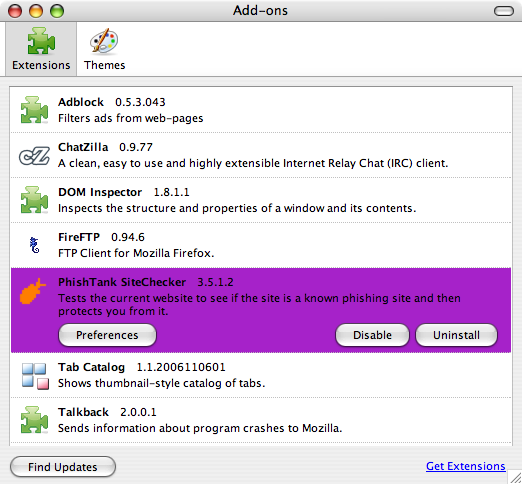This screenshot has width=522, height=484.
Task: Click PhishTank version 3.5.1.2
Action: point(215,282)
